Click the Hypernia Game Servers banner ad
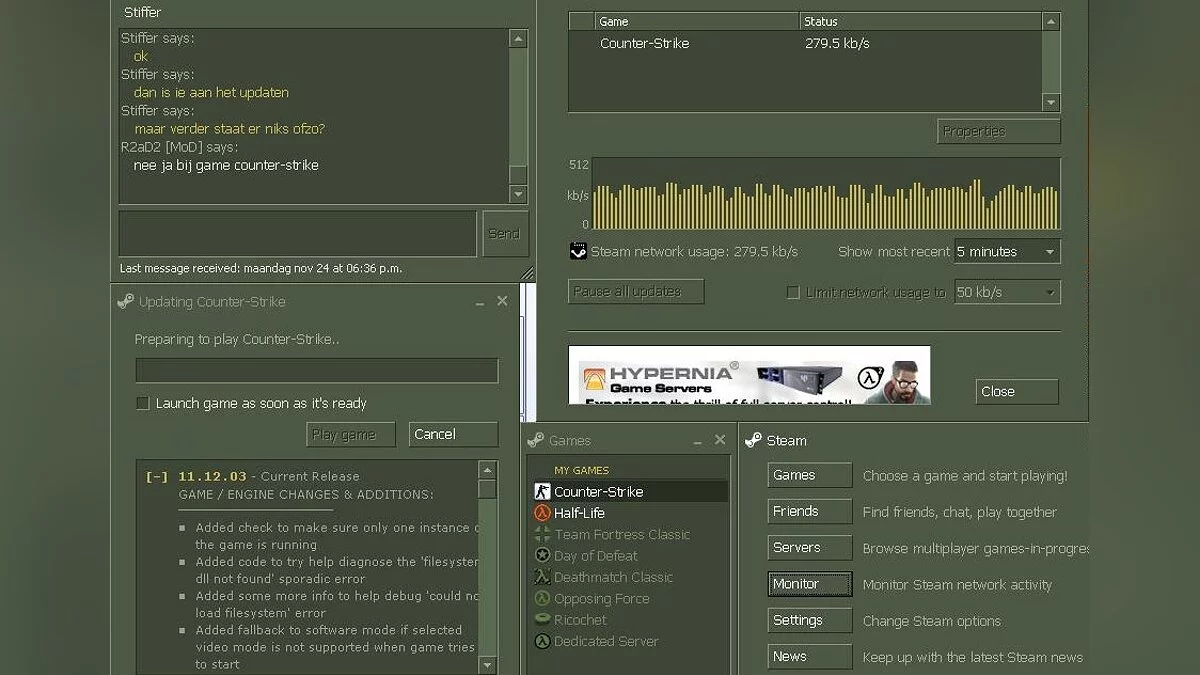Image resolution: width=1200 pixels, height=675 pixels. point(748,375)
